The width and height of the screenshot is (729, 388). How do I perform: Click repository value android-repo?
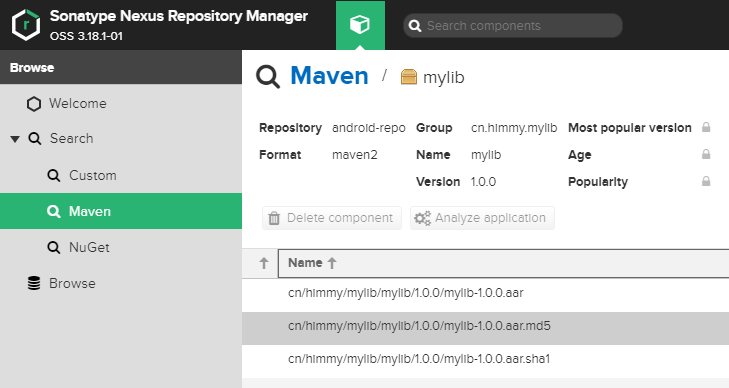[369, 128]
